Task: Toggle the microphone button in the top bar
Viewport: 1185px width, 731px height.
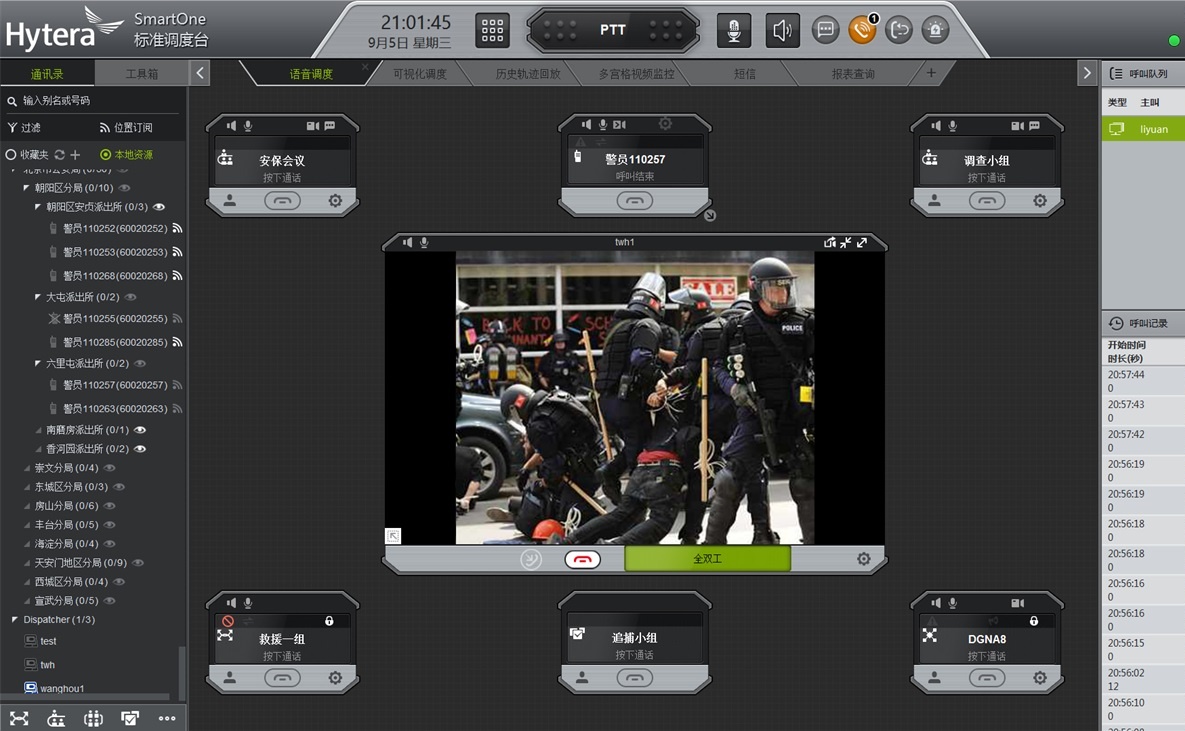Action: (733, 31)
